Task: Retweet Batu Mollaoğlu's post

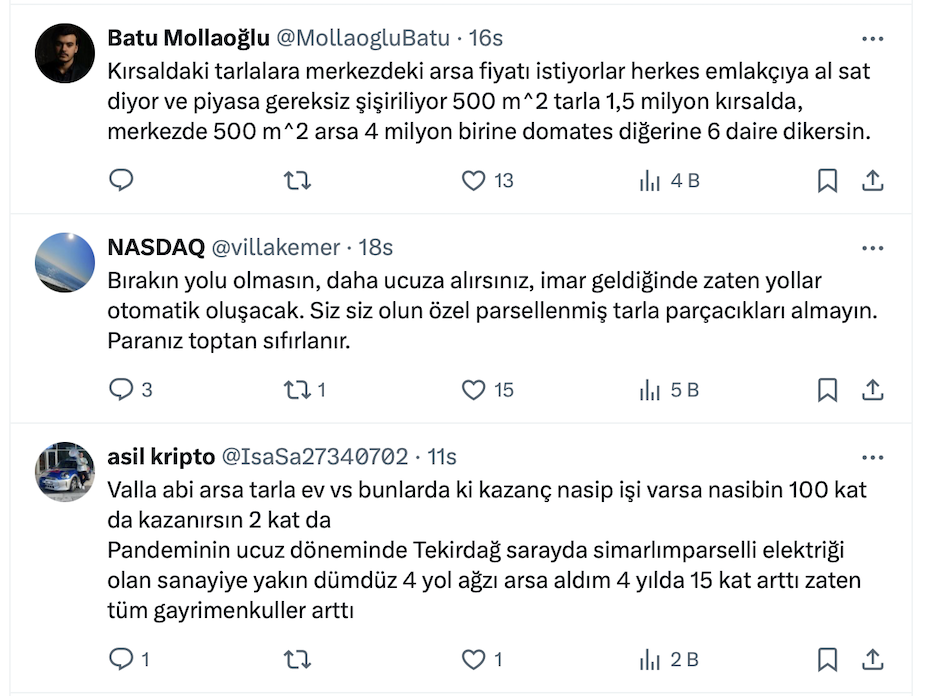Action: click(297, 180)
